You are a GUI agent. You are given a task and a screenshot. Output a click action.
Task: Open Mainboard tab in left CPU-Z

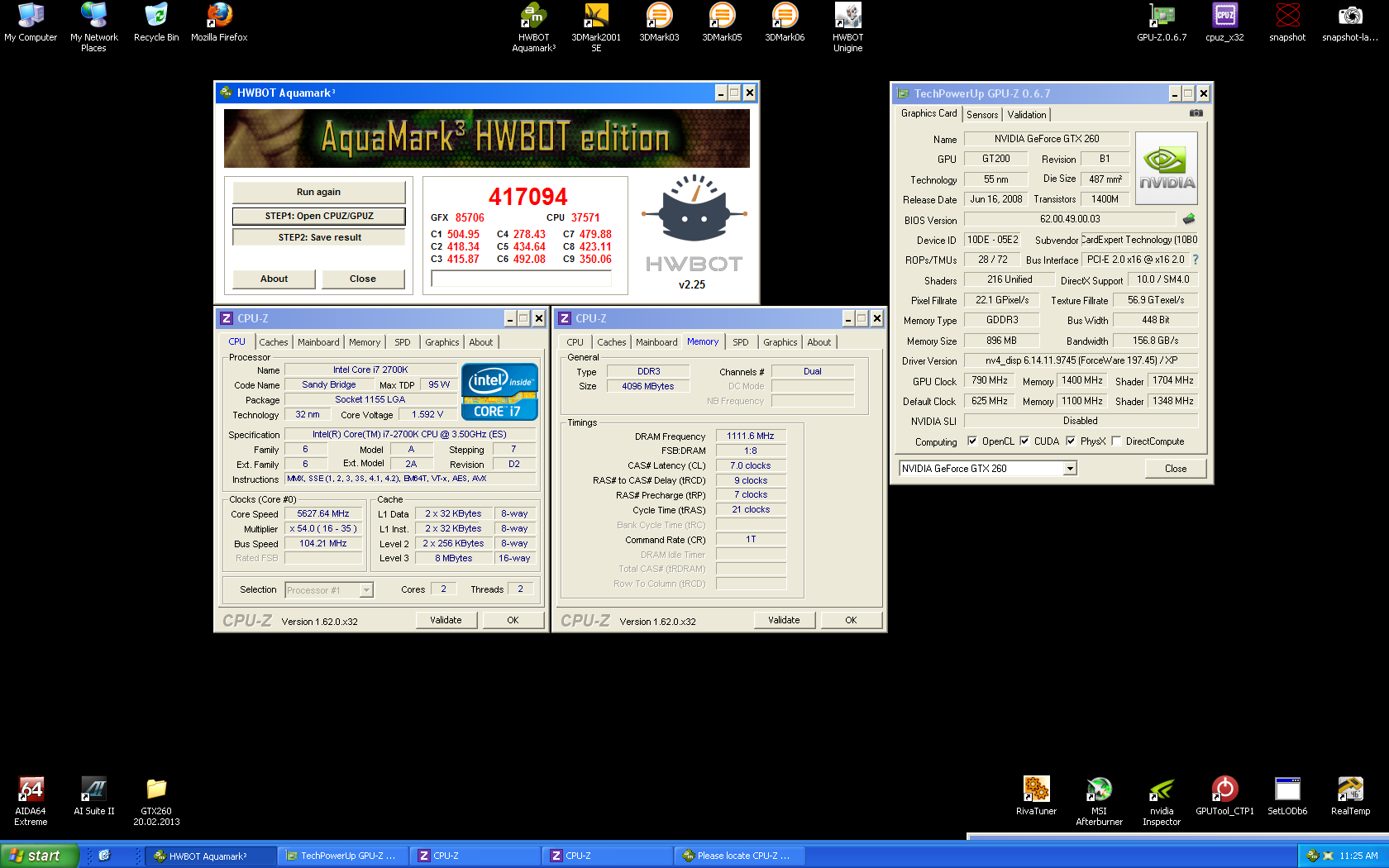point(318,342)
